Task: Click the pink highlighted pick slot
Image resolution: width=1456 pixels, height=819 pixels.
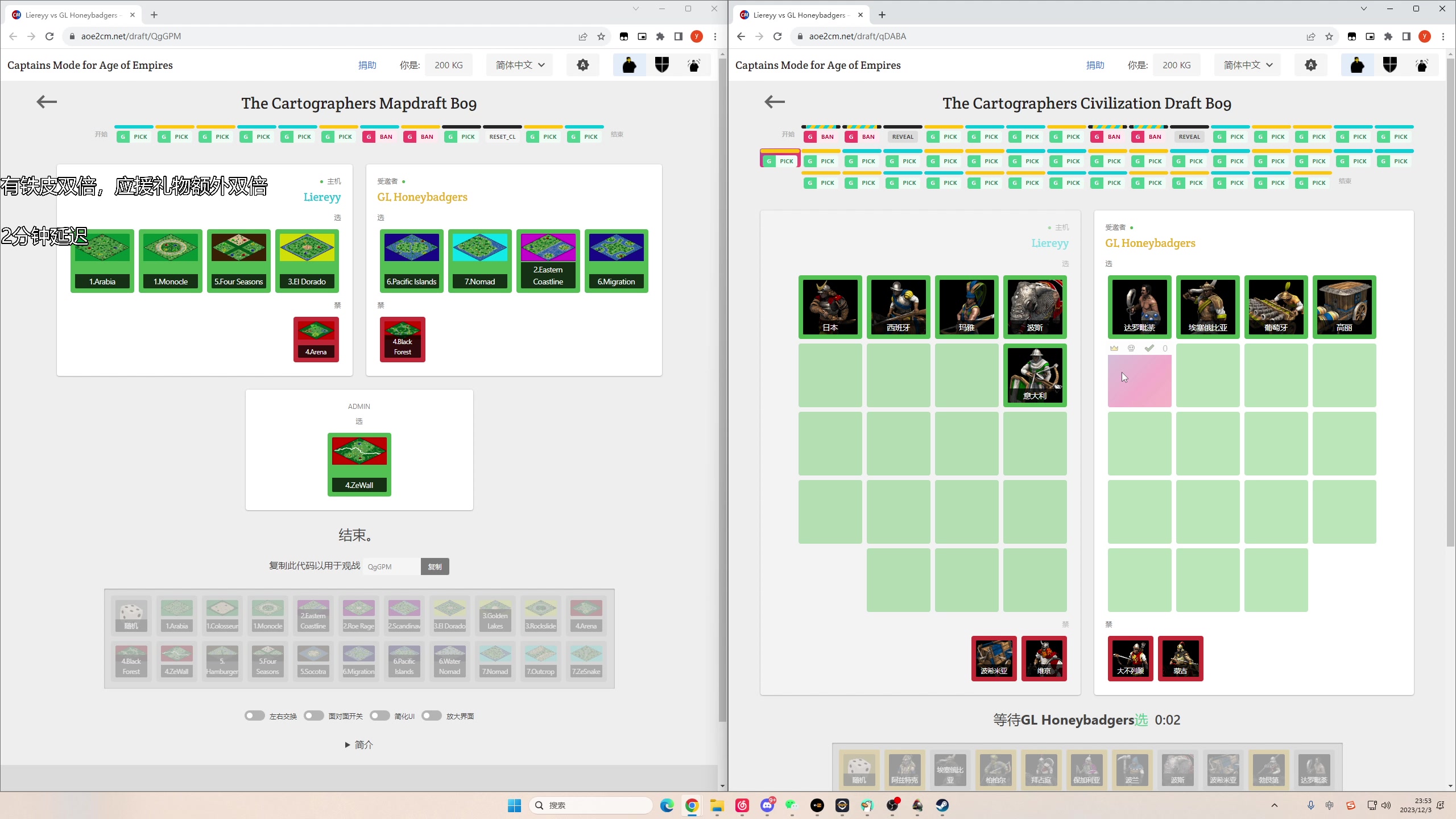Action: click(x=1139, y=380)
